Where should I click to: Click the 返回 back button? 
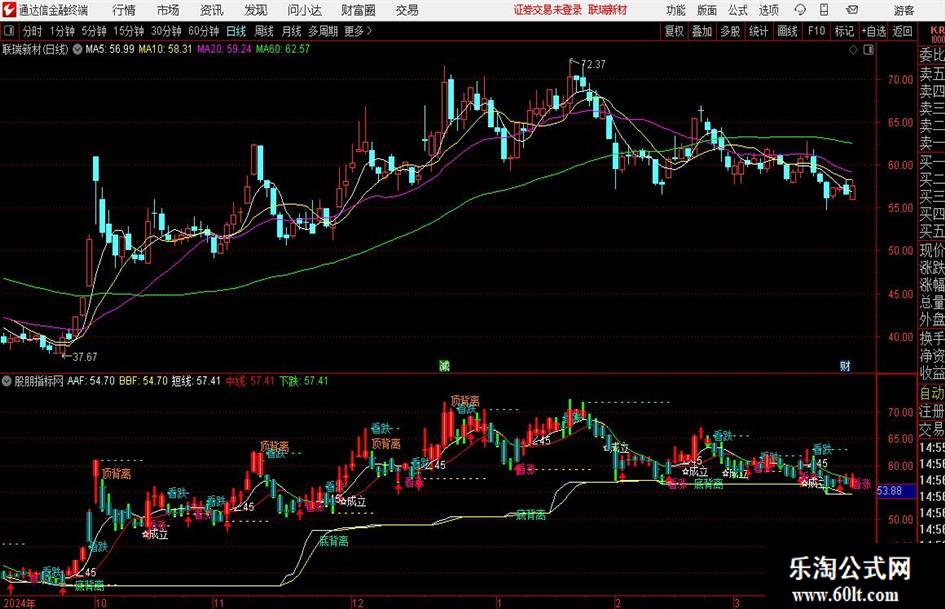pos(902,31)
